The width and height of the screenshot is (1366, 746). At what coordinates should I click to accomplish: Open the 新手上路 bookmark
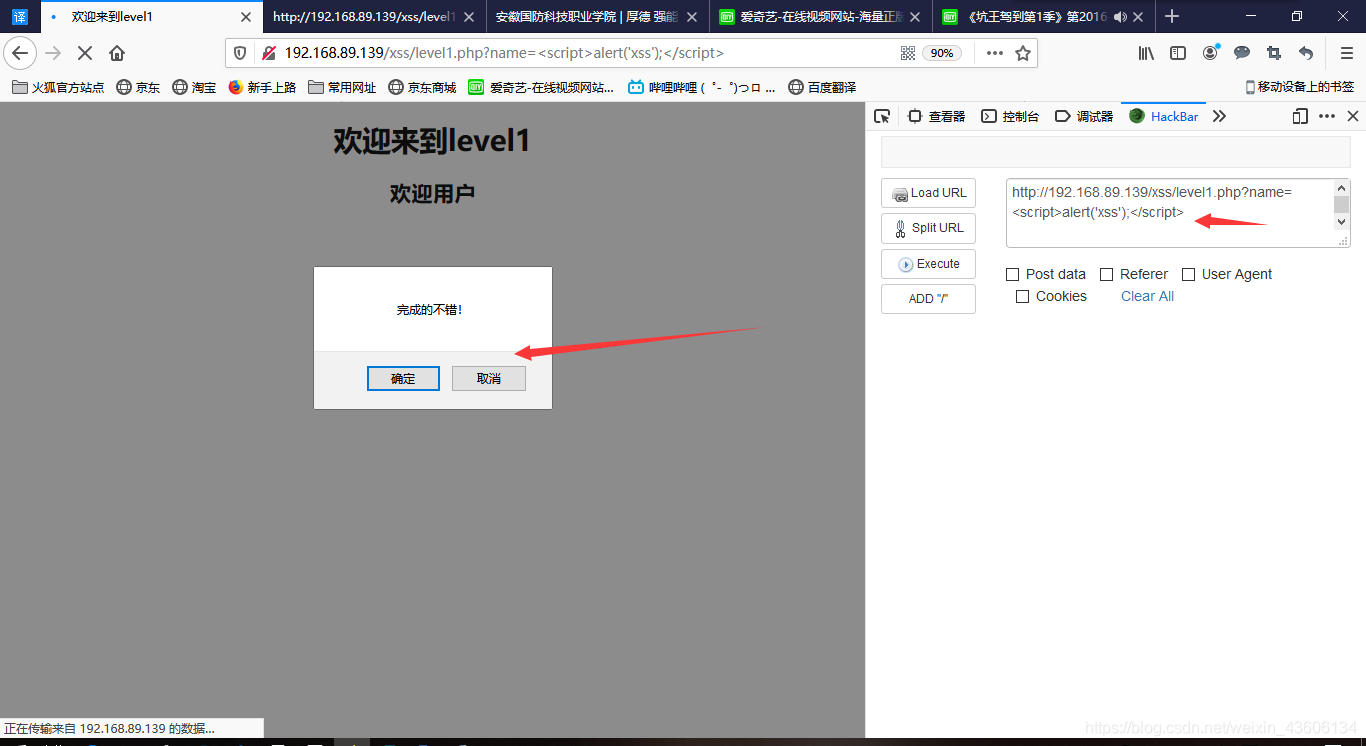pos(262,87)
